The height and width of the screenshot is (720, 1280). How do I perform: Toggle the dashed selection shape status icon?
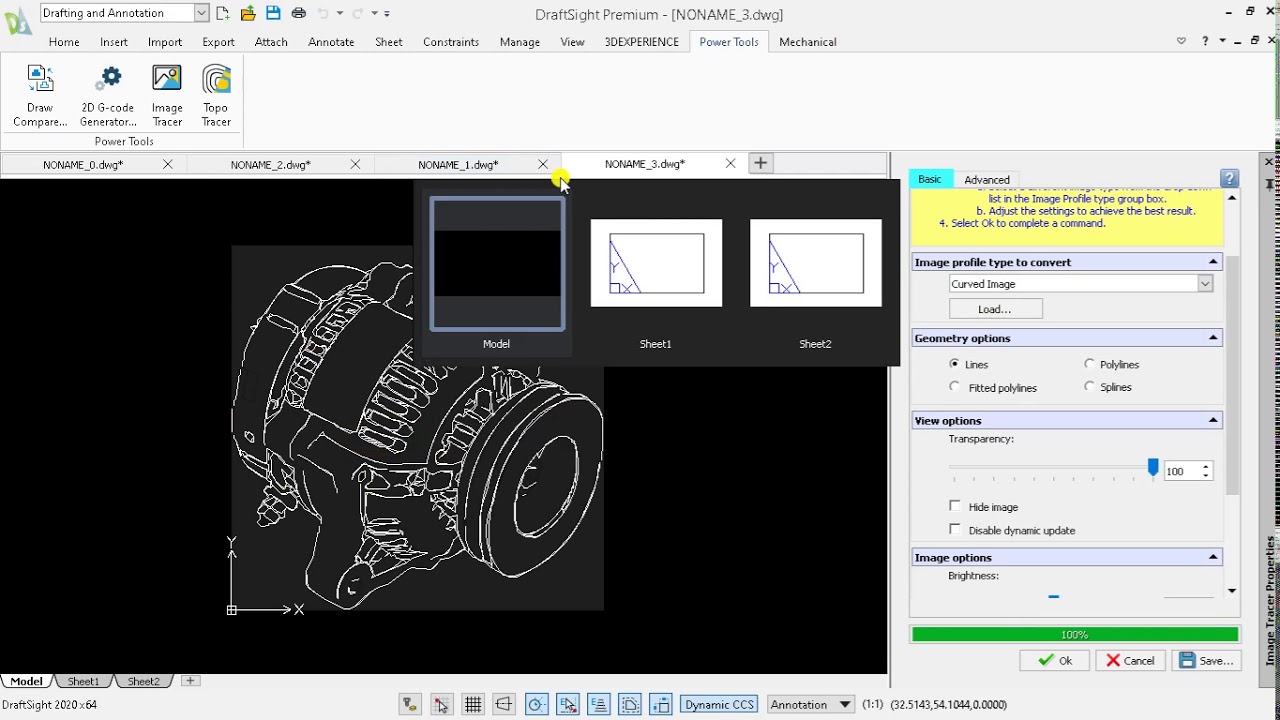(629, 705)
